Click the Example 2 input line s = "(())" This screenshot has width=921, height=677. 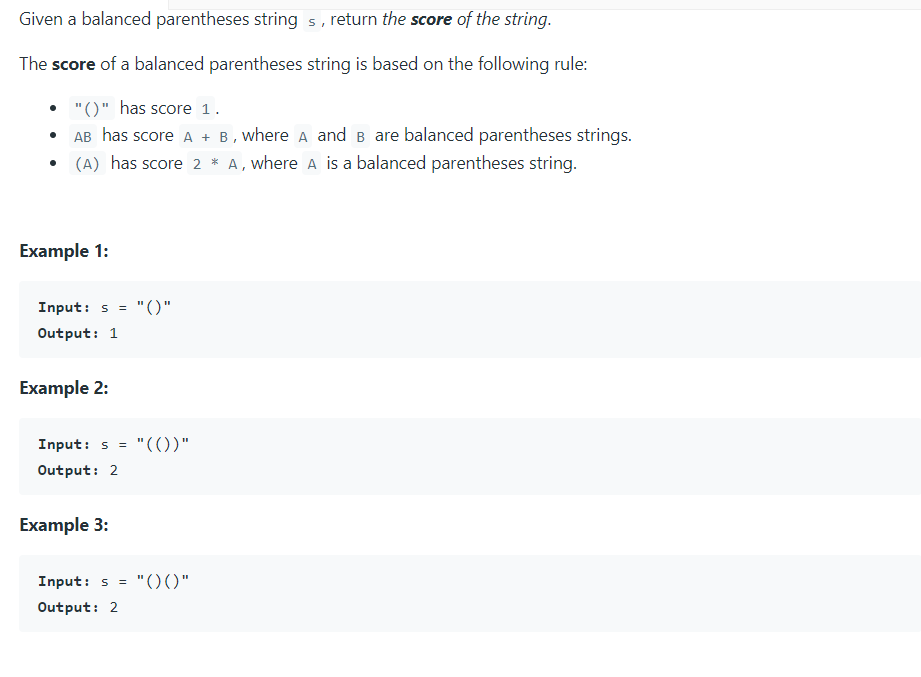(114, 444)
